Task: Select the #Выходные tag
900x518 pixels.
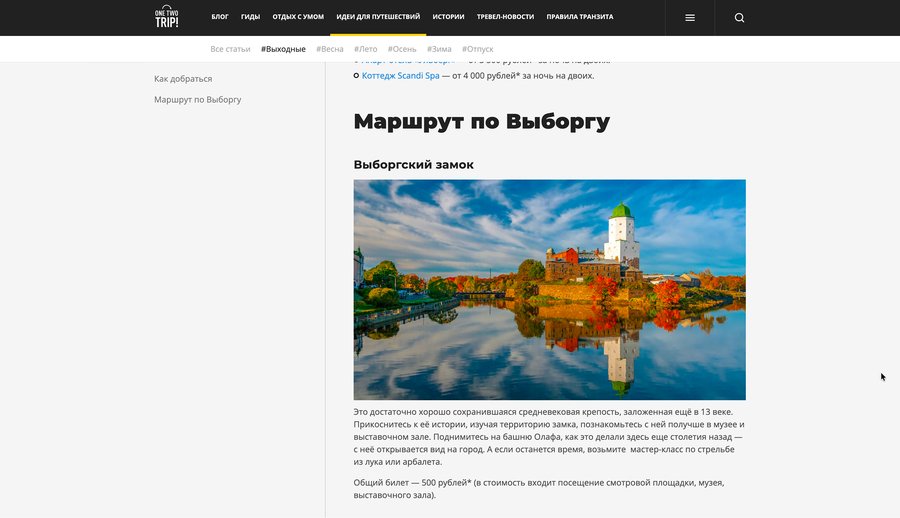Action: point(283,49)
